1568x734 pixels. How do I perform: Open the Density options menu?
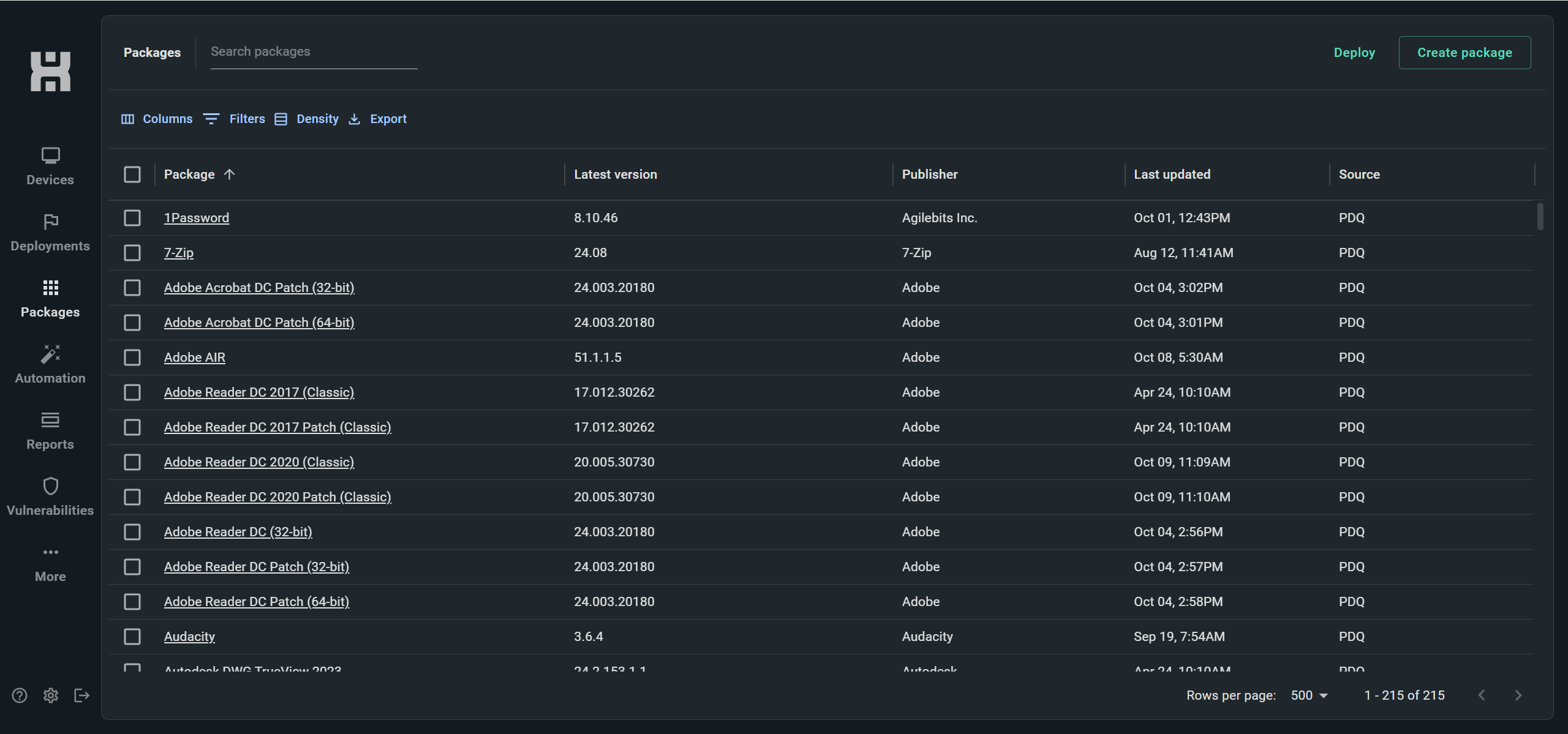[x=306, y=119]
